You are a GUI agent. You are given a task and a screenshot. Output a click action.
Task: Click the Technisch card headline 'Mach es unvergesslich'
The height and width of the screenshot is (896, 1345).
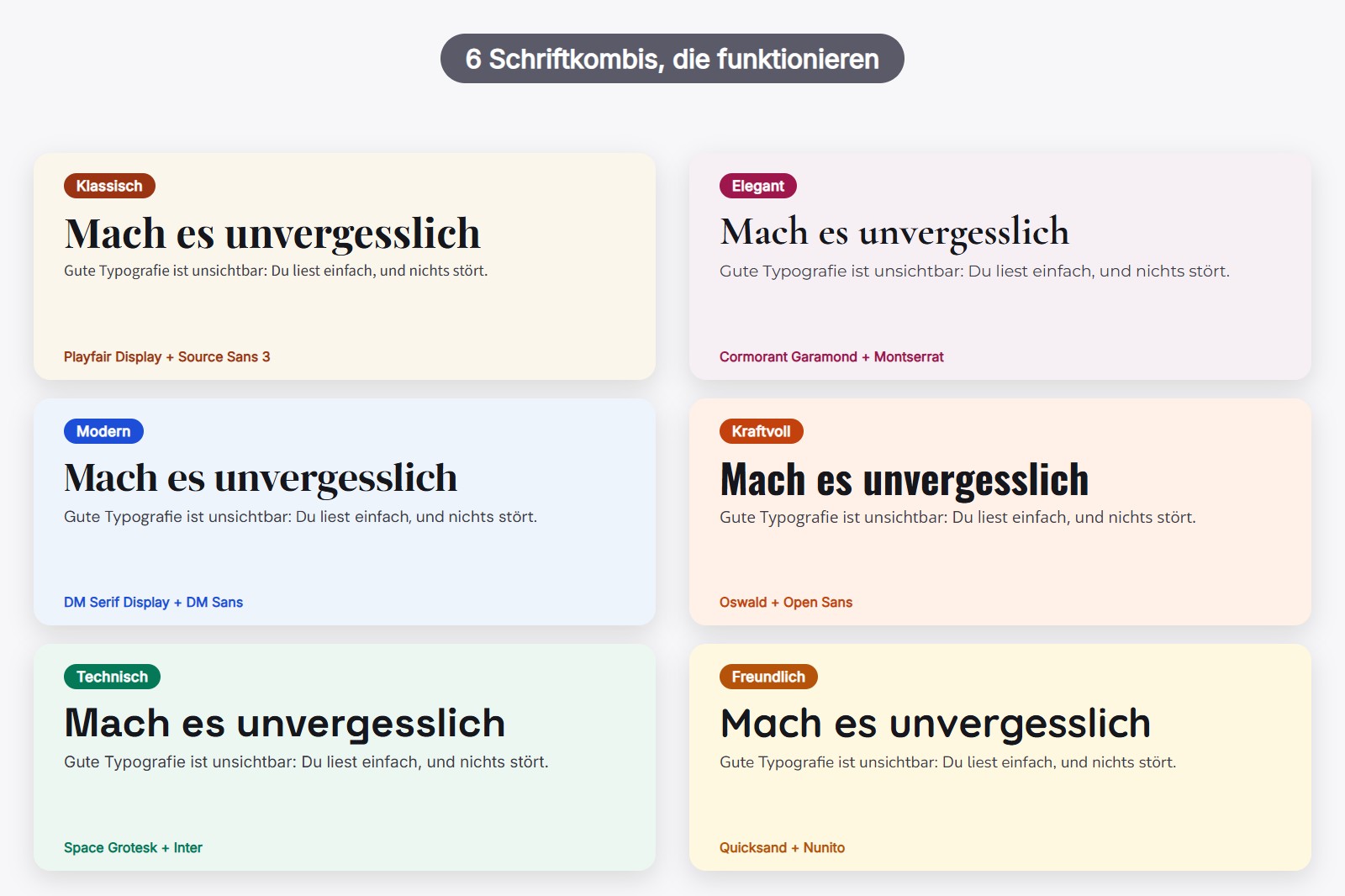pos(285,724)
